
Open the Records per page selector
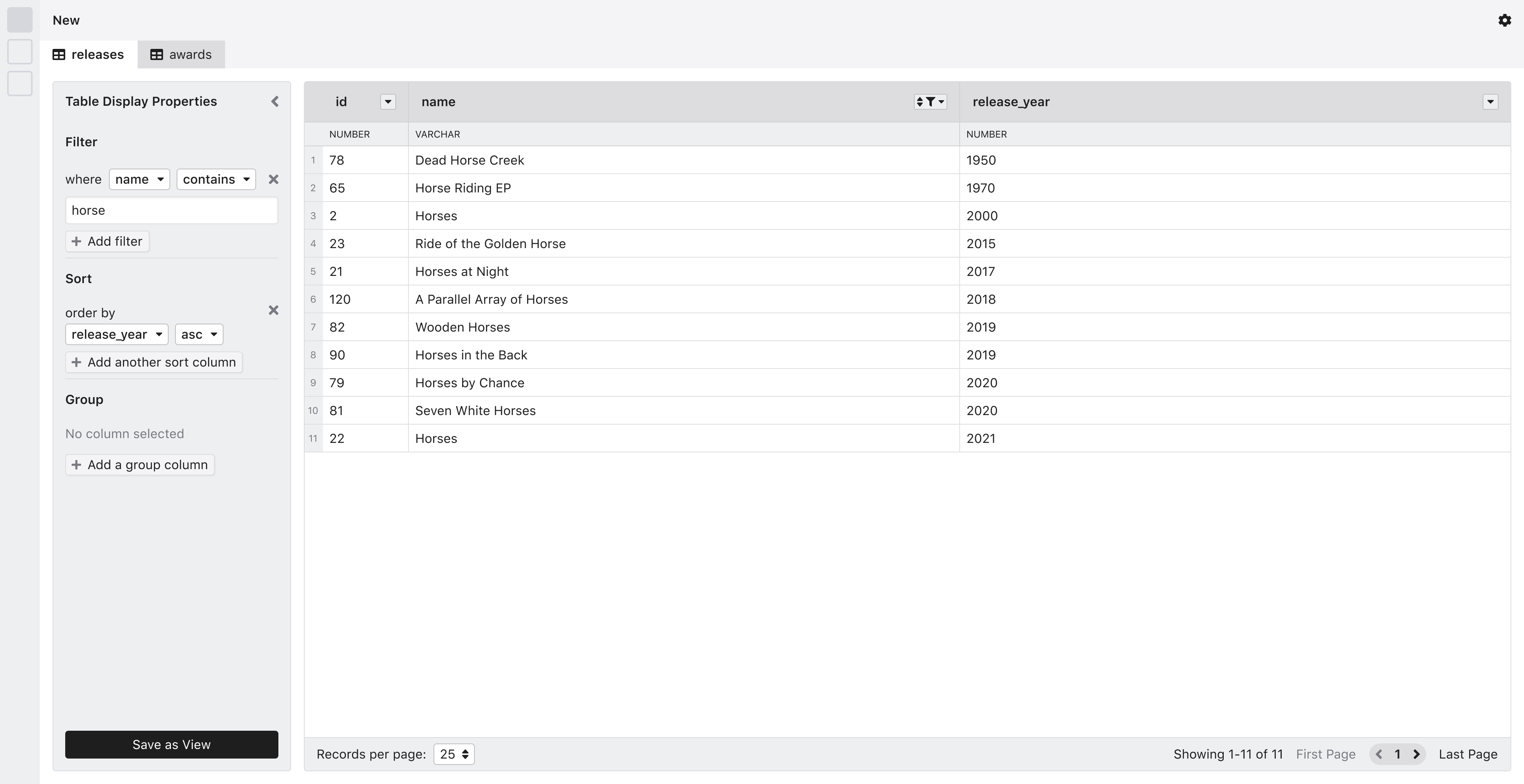454,754
